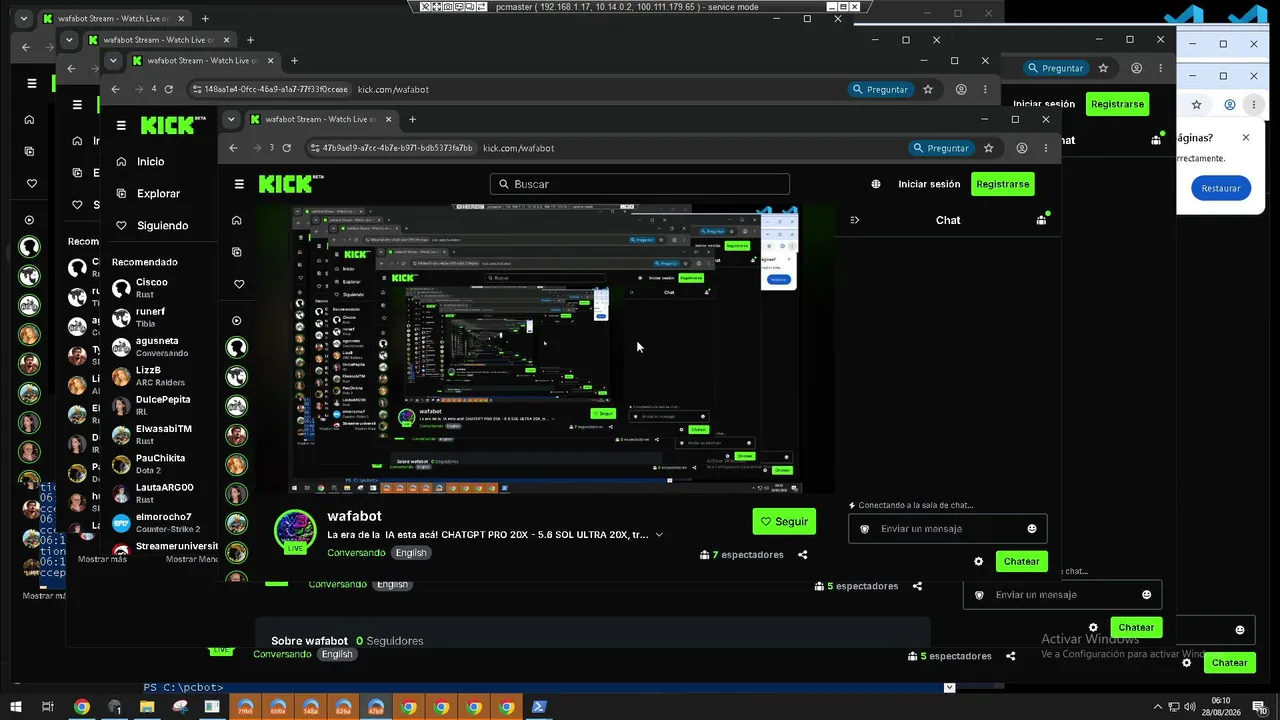Click the English tag under the wafabot title
Screen dimensions: 1280x720
[410, 553]
